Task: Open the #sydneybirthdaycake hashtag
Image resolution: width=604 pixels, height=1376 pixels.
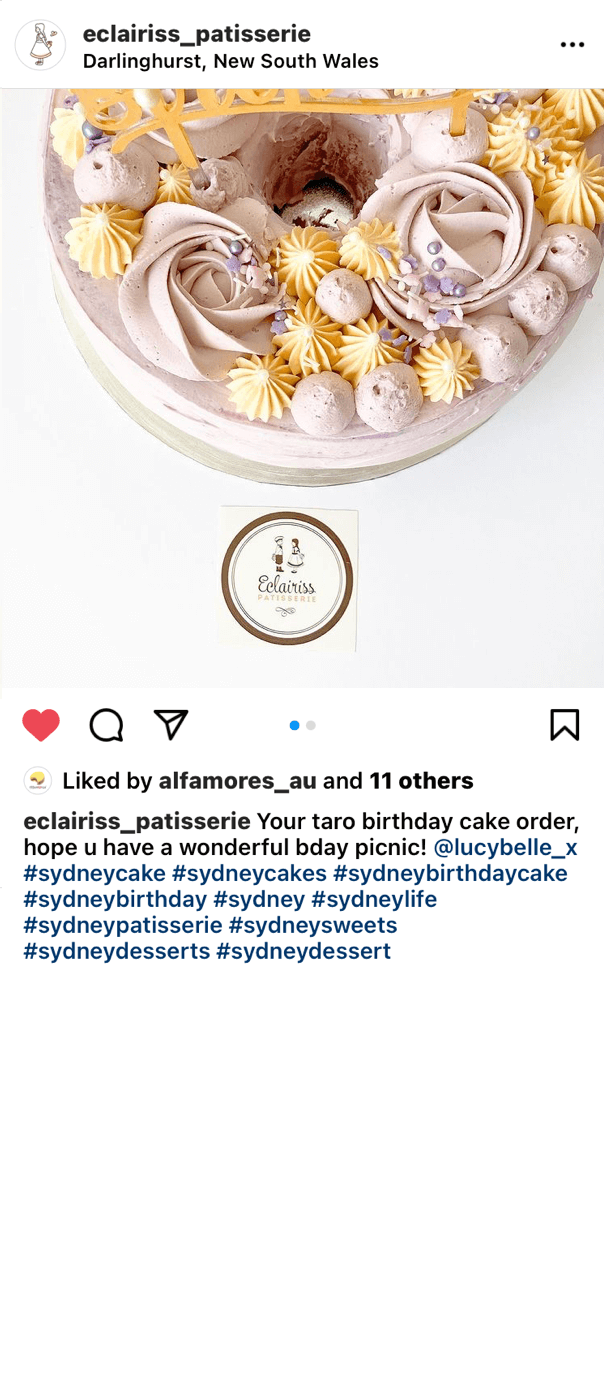Action: [450, 874]
